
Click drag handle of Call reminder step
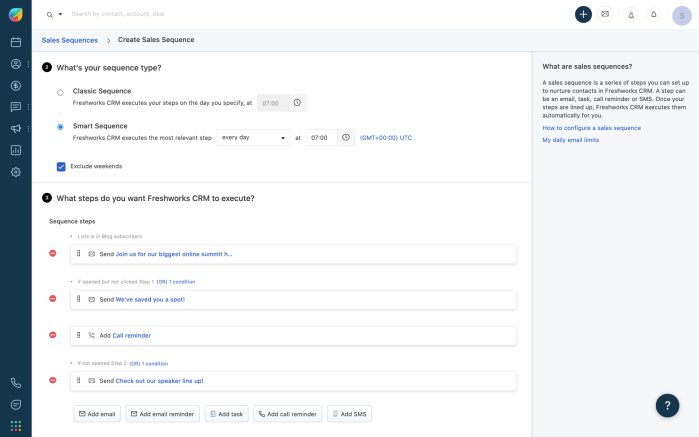tap(78, 335)
